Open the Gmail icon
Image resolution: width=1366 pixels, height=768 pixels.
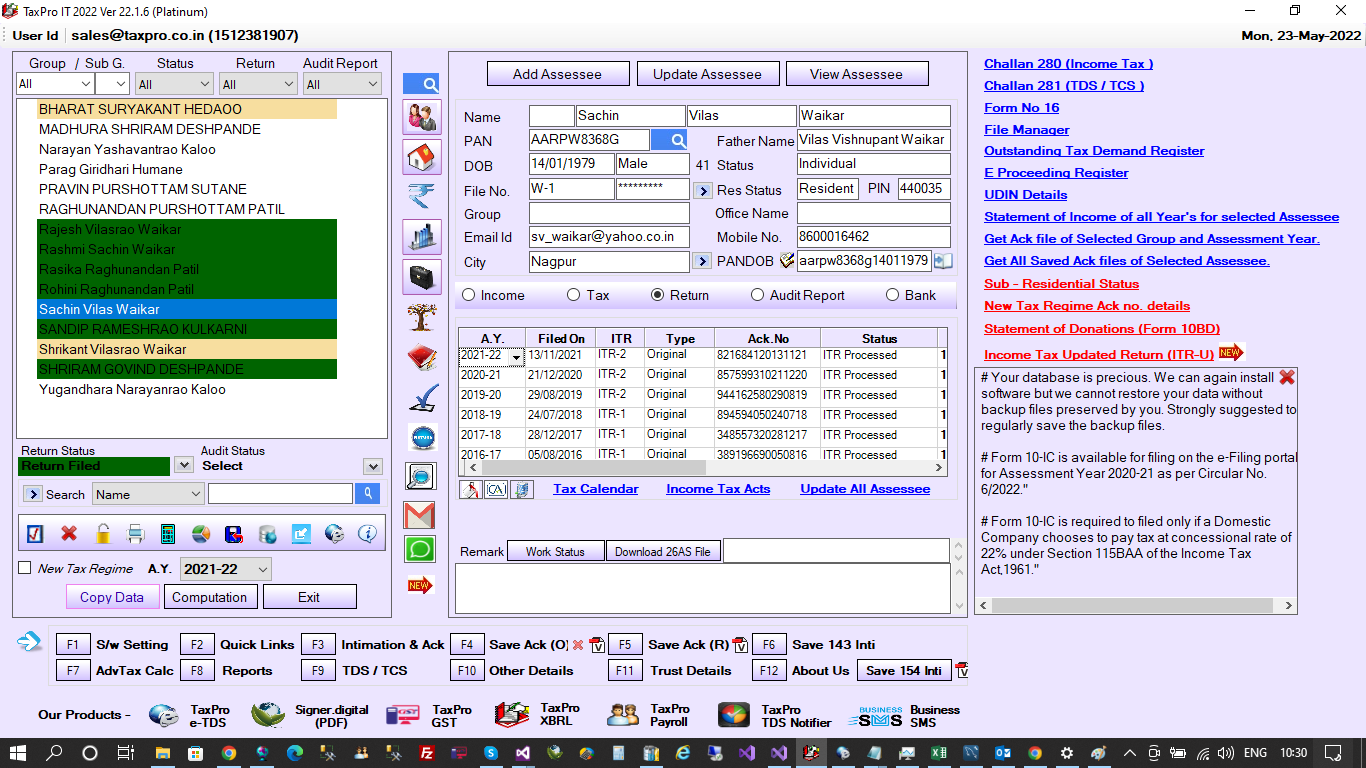pos(420,515)
